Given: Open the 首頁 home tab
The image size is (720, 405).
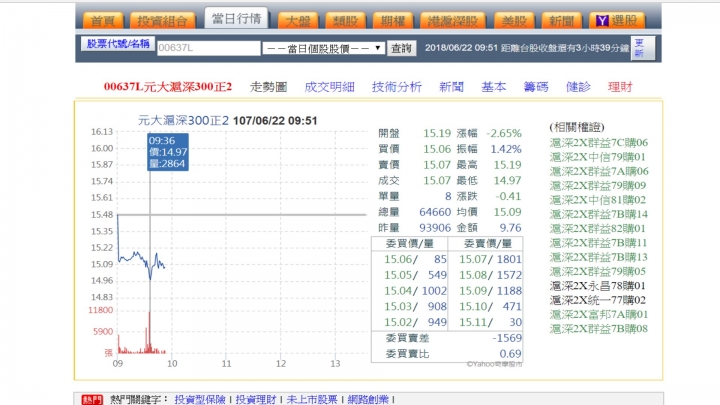Looking at the screenshot, I should [103, 21].
